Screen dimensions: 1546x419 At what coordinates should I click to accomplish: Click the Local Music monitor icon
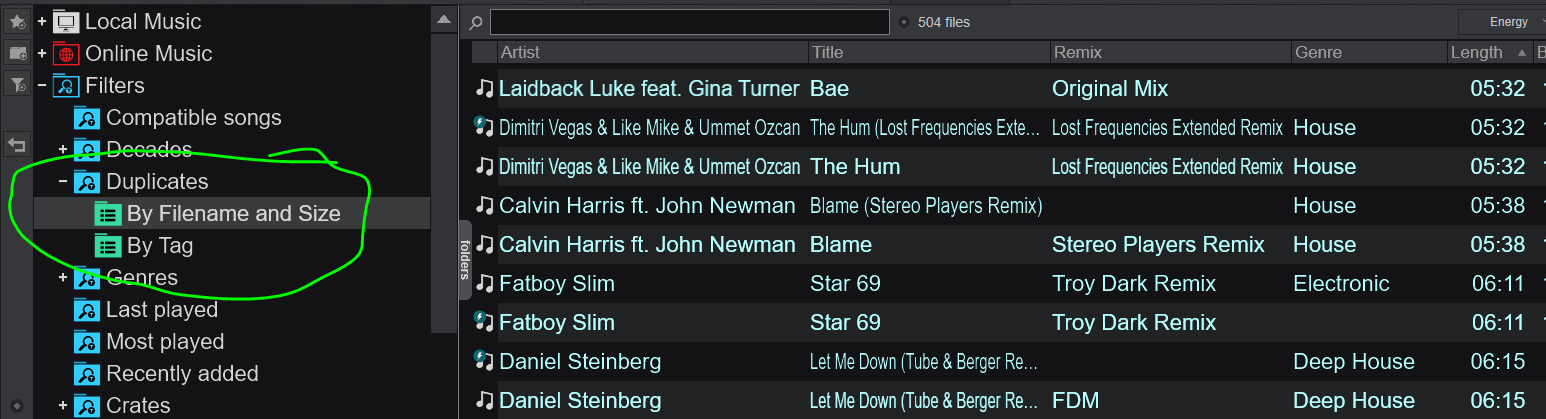click(x=66, y=21)
